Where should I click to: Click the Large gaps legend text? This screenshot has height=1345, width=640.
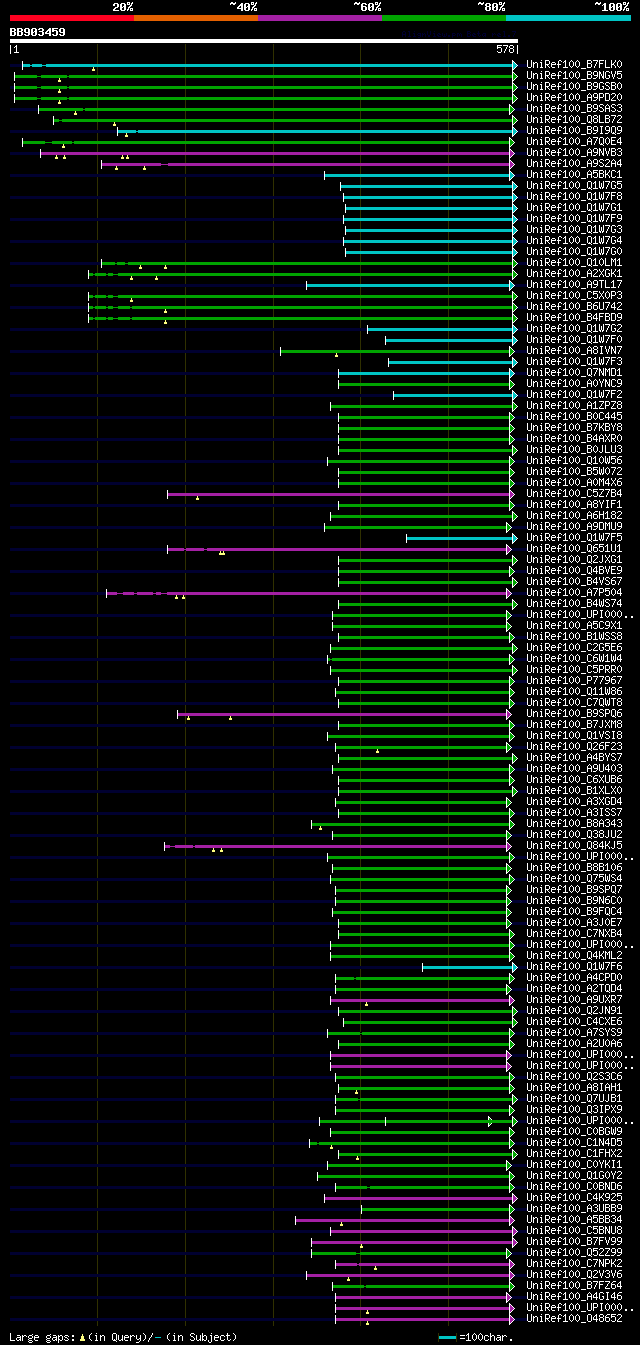(123, 1337)
